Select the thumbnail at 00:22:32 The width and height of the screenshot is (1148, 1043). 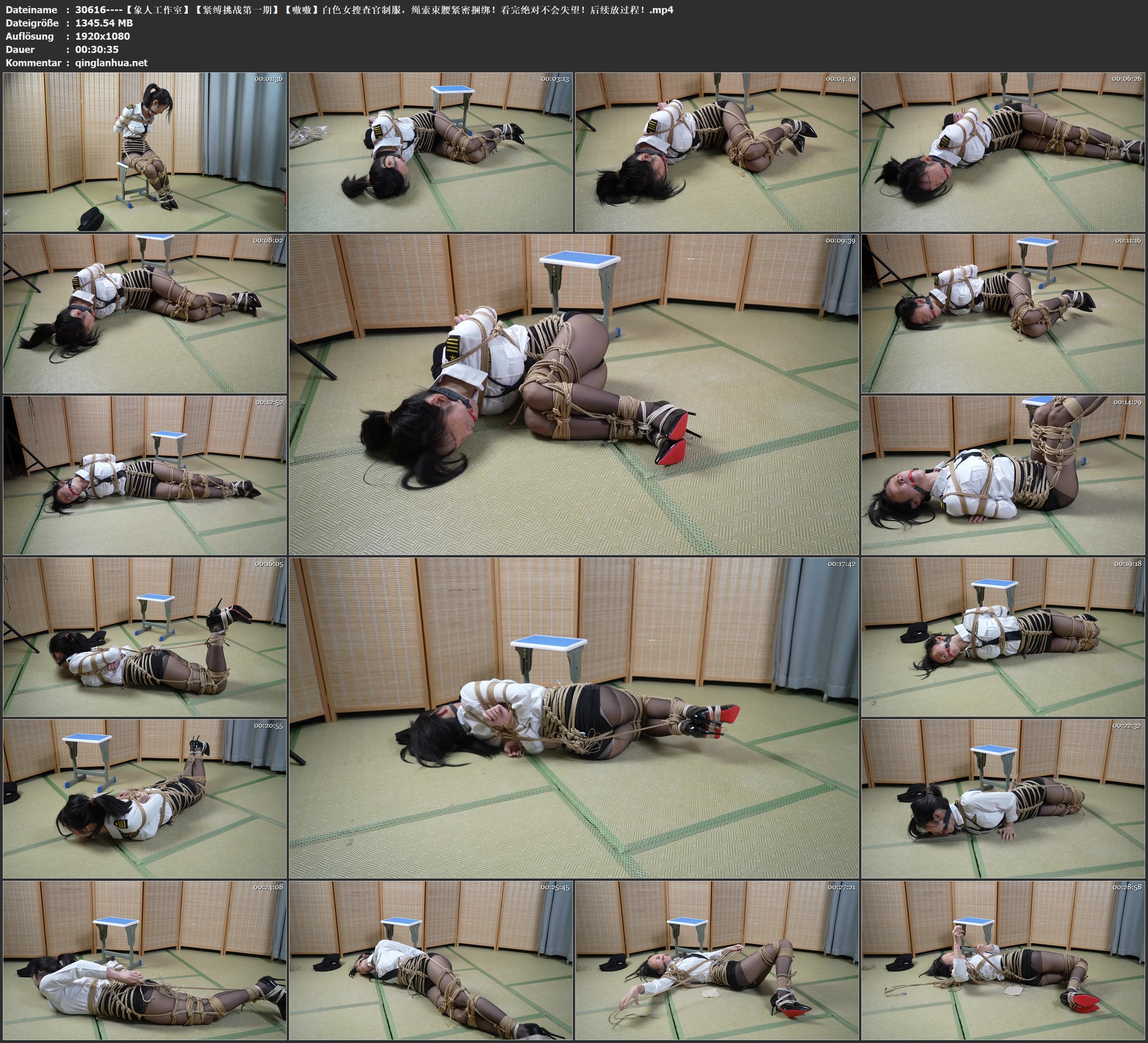coord(1003,799)
